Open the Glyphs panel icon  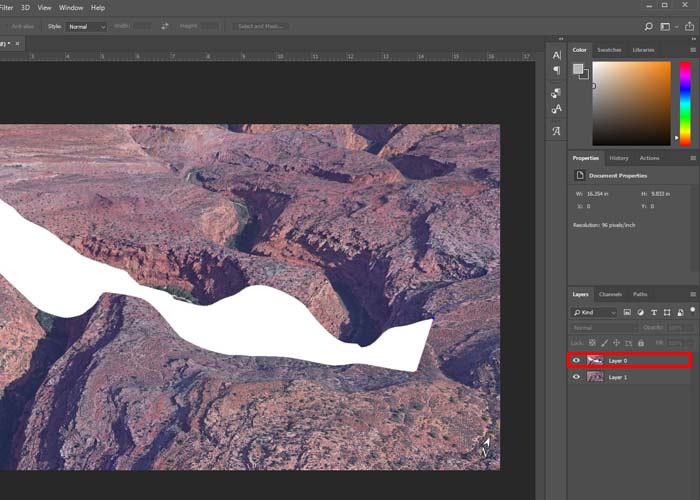[x=557, y=131]
